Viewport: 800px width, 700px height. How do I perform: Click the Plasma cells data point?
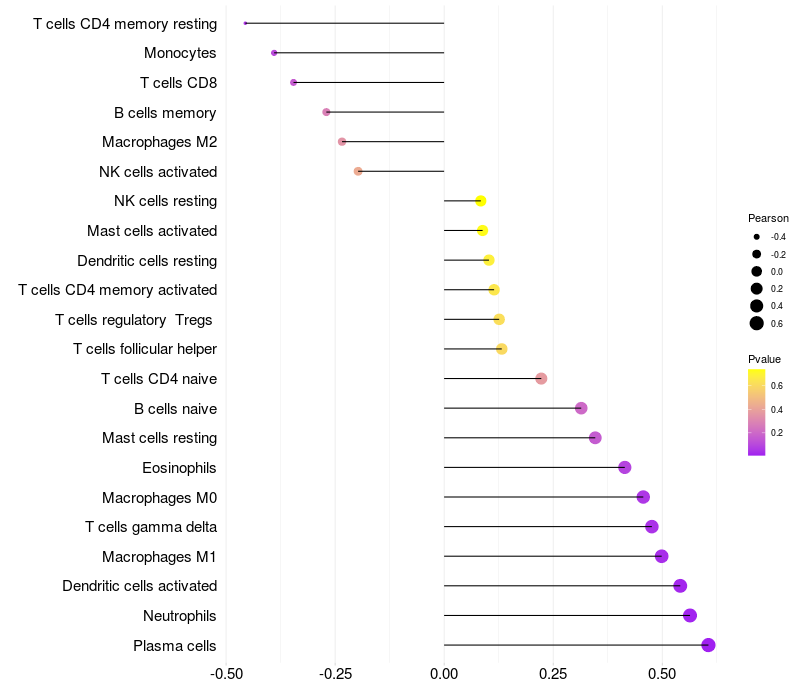[708, 645]
